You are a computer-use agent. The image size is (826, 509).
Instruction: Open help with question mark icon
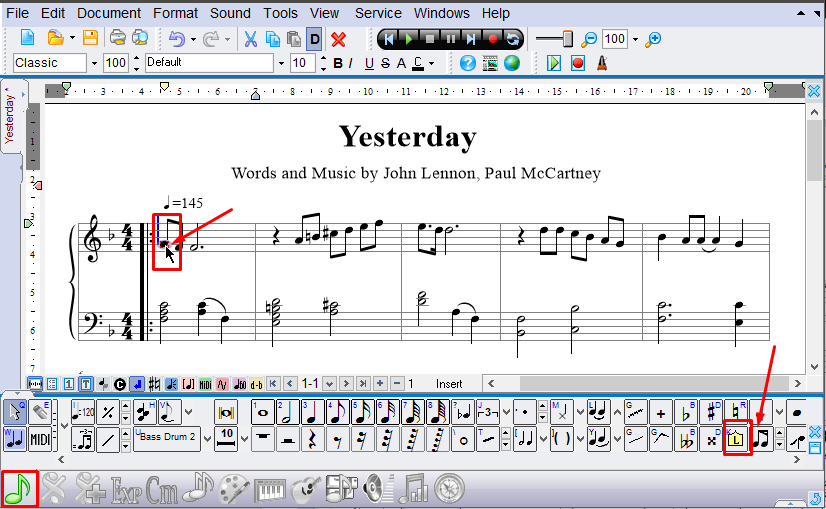pyautogui.click(x=468, y=63)
